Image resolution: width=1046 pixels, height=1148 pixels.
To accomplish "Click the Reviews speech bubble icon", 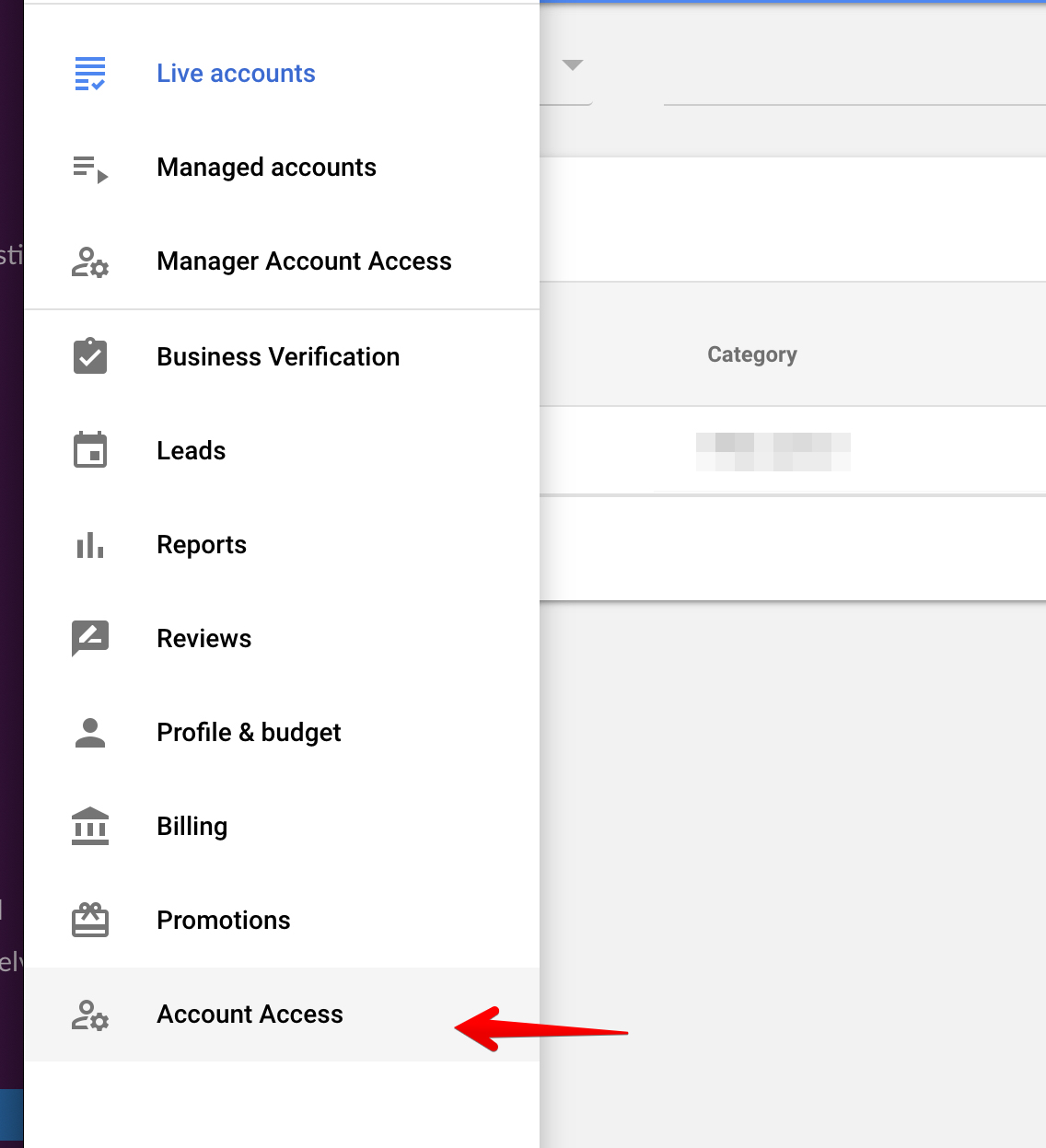I will [90, 638].
